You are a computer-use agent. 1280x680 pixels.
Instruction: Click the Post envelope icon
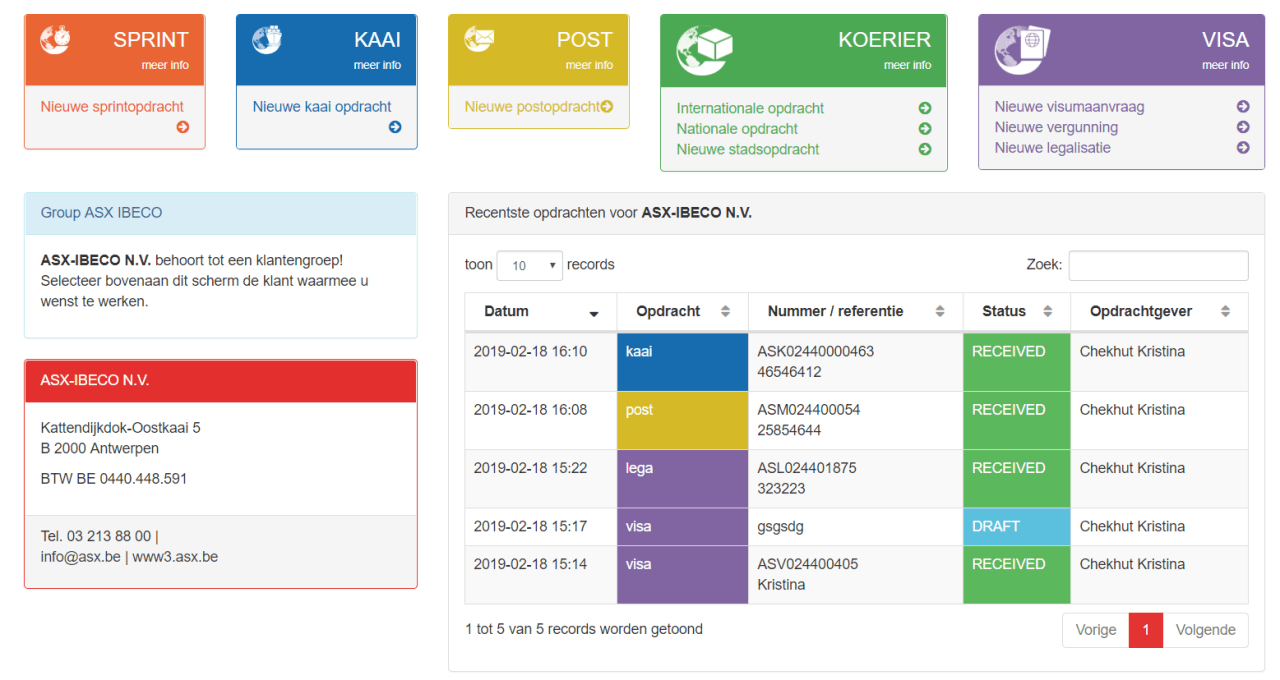pyautogui.click(x=480, y=39)
